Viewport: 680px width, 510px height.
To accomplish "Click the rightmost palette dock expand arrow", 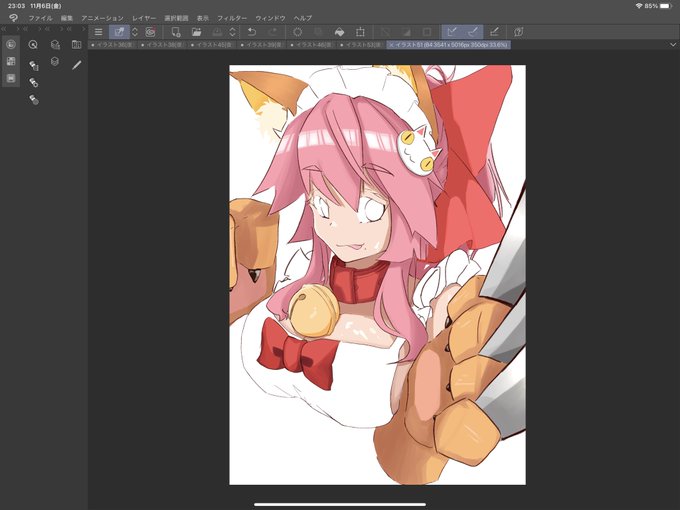I will pos(84,29).
